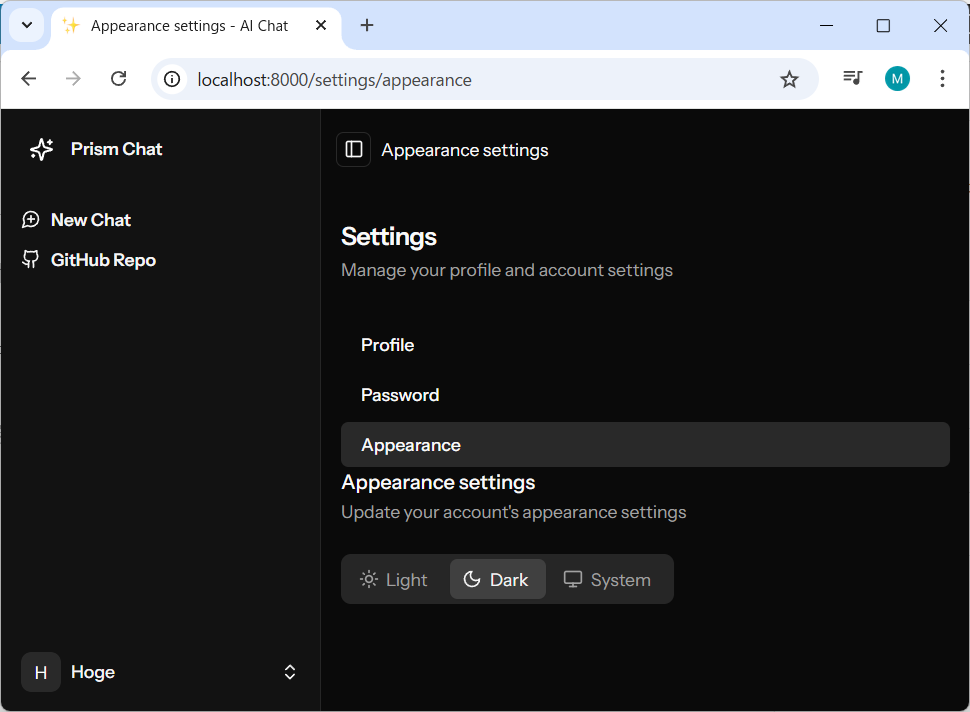Open the Chrome three-dot menu
Screen dimensions: 970x712
tap(942, 79)
